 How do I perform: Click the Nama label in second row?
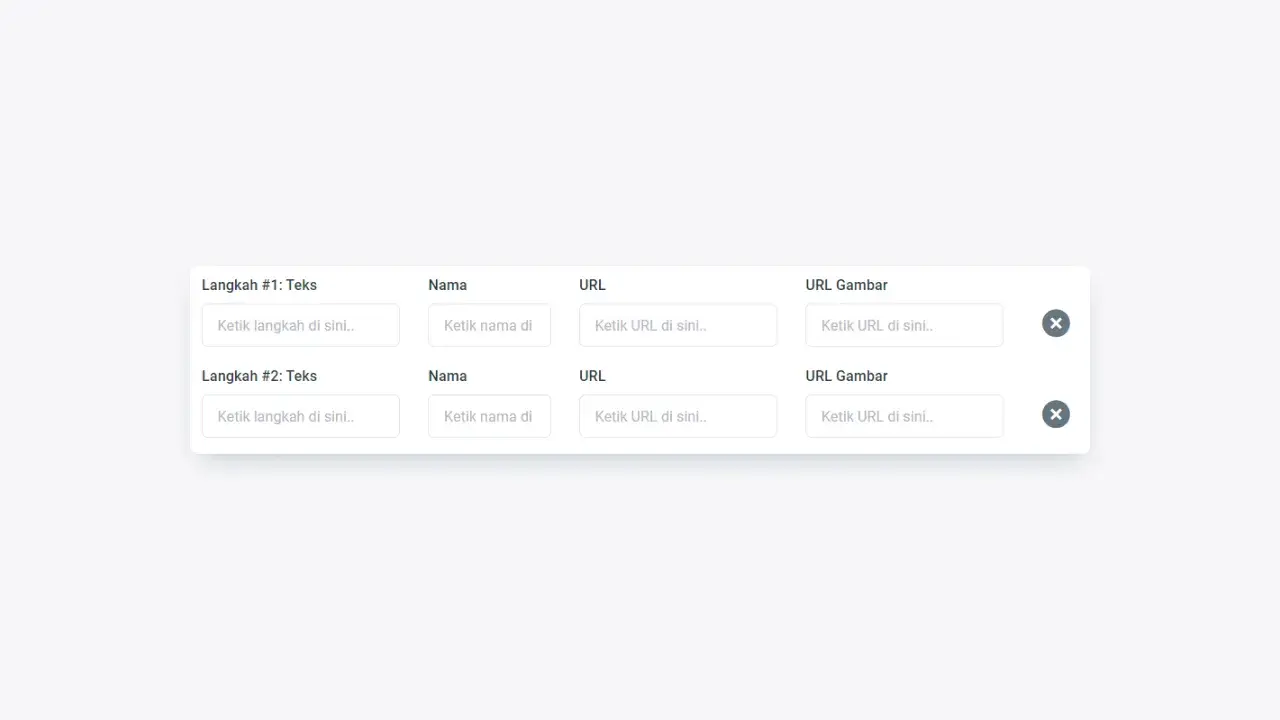tap(447, 376)
